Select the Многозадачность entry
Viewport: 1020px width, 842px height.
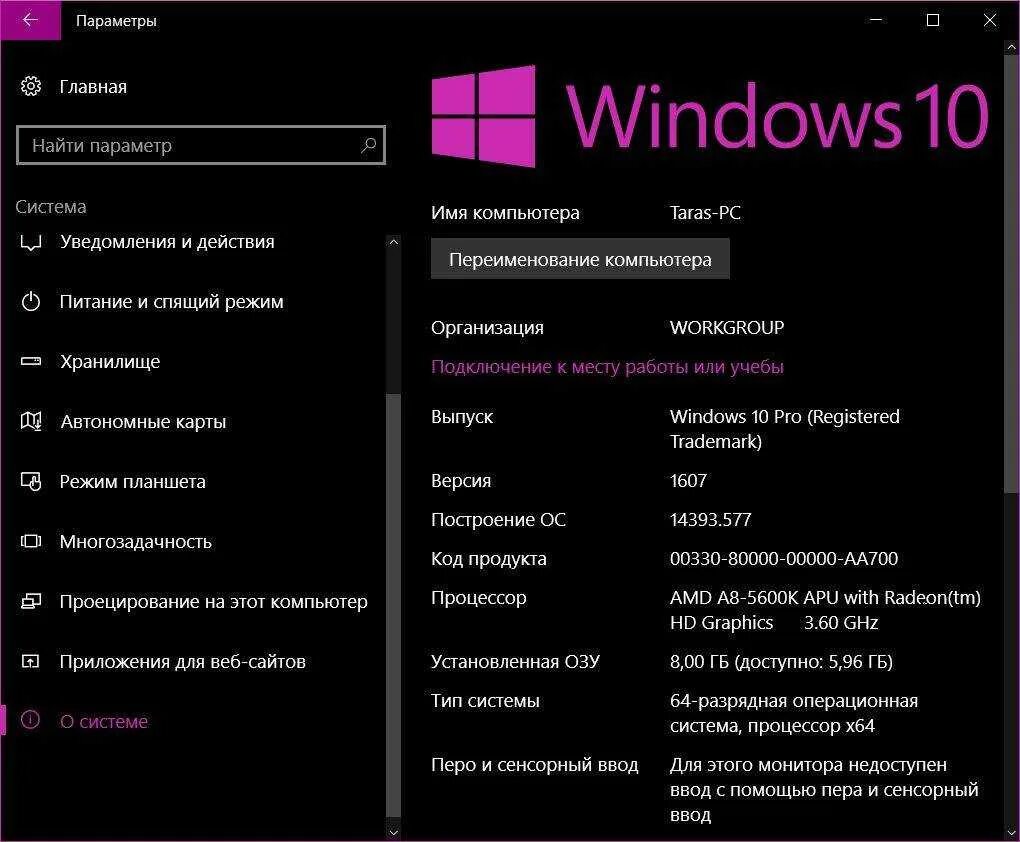click(136, 541)
